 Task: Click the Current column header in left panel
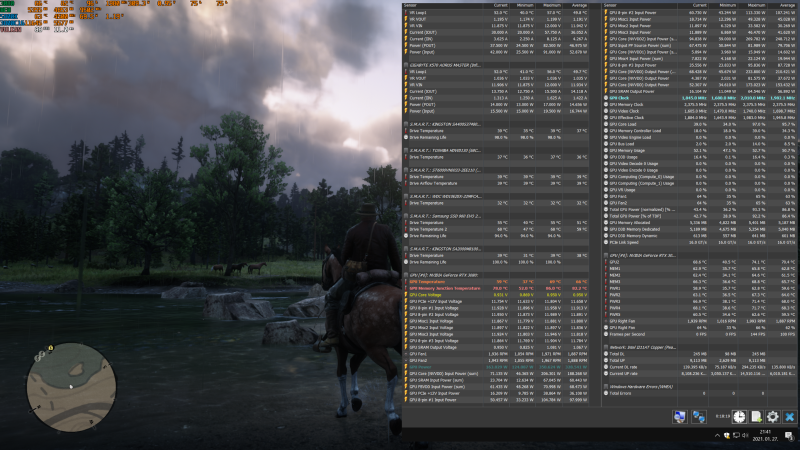[x=501, y=6]
